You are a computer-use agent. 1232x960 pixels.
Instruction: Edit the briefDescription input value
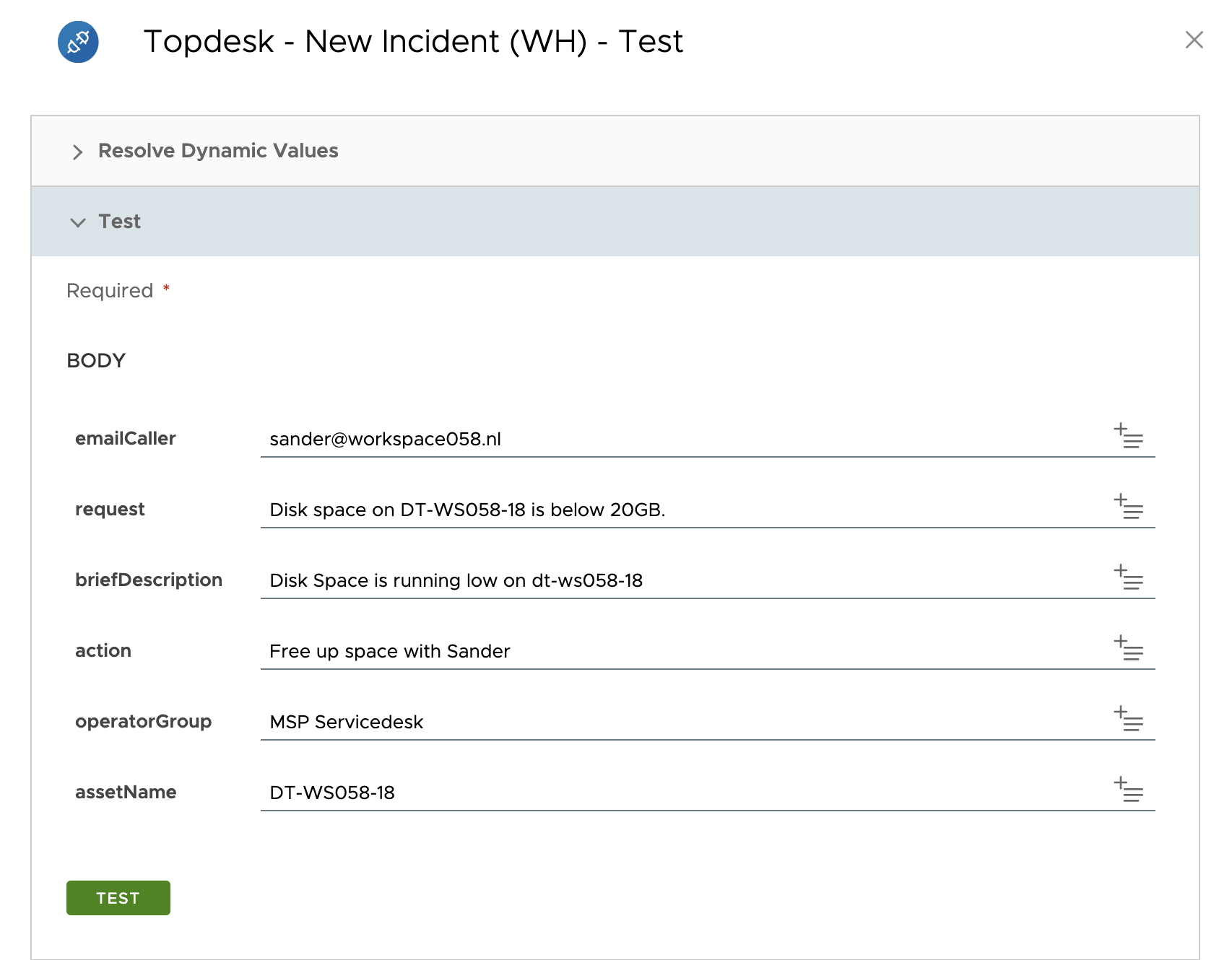click(679, 580)
